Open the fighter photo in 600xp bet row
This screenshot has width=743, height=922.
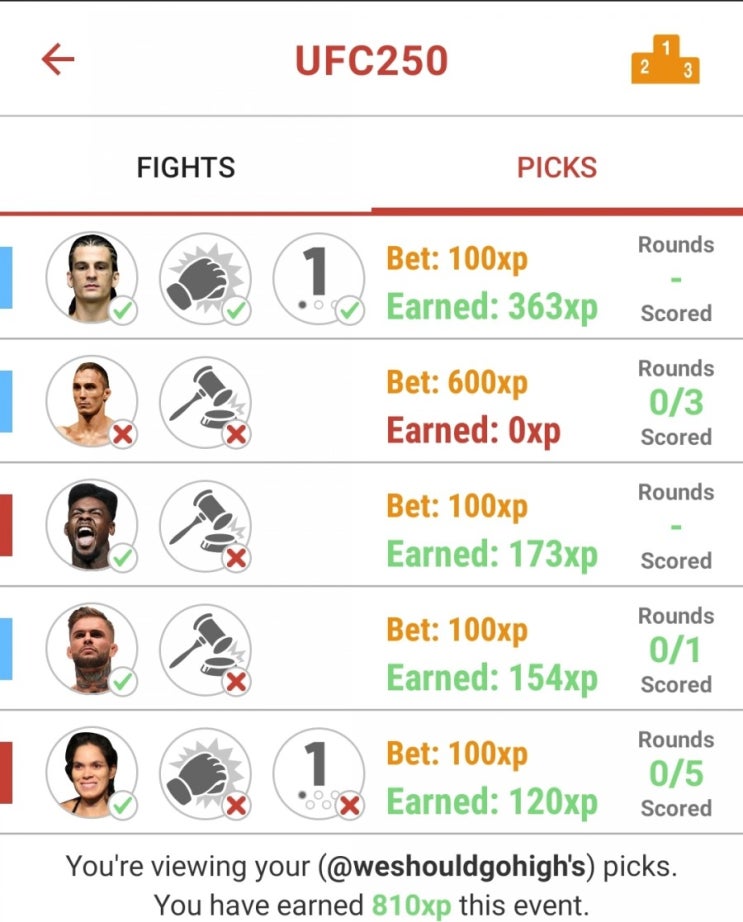coord(92,402)
